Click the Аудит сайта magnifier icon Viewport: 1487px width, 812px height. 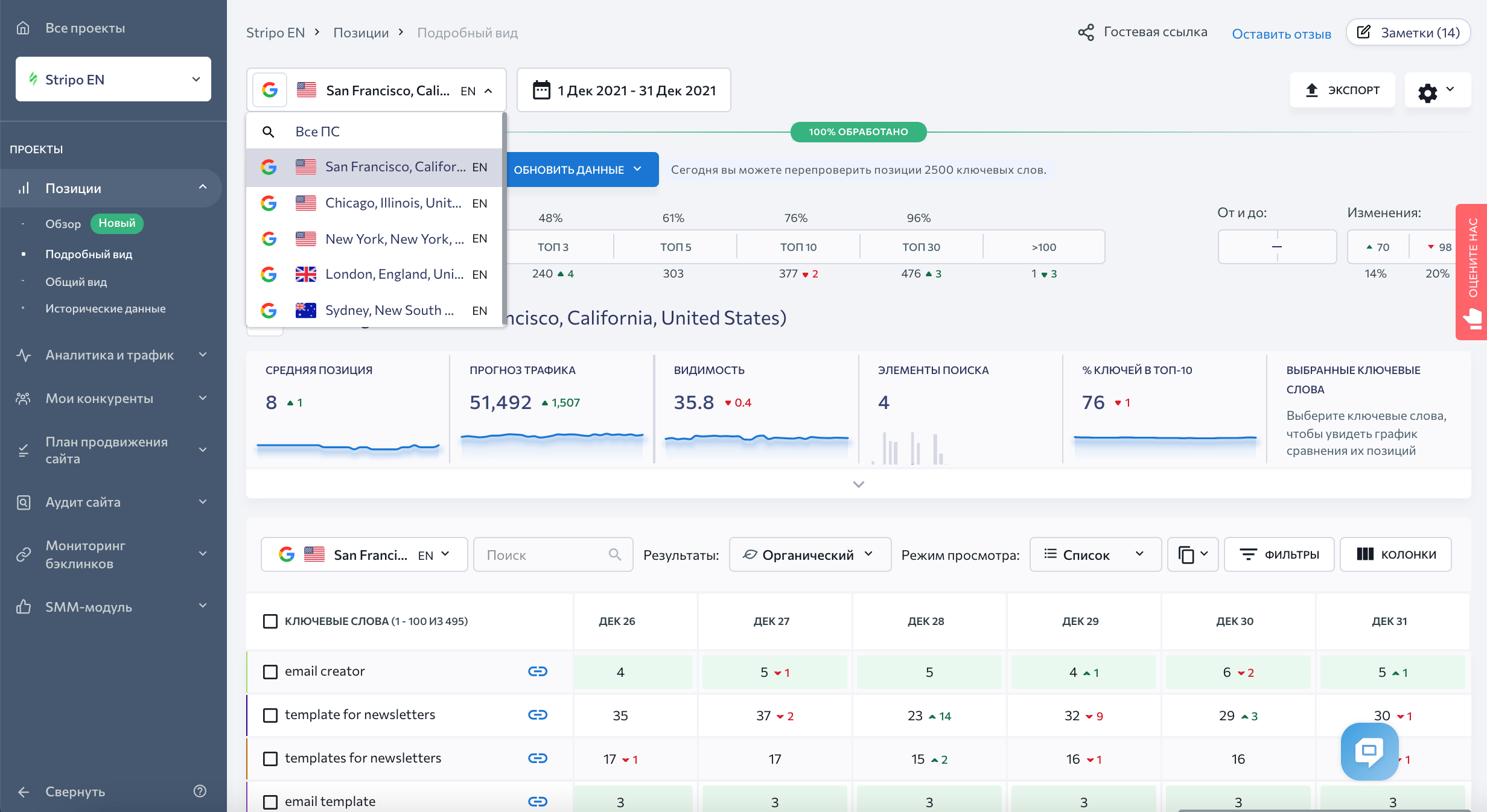(x=24, y=502)
